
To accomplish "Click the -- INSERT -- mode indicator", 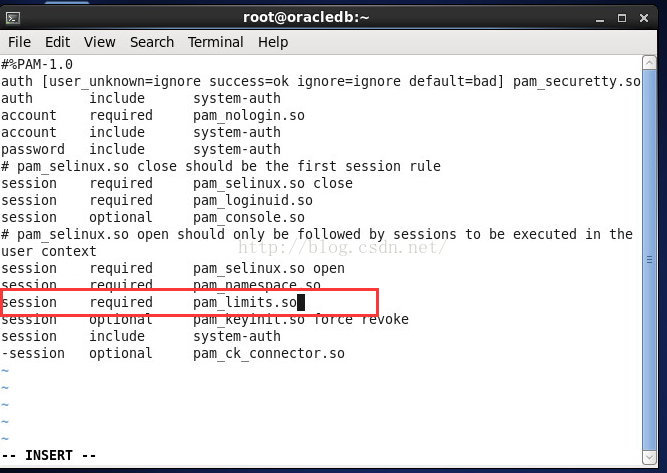I will click(49, 455).
